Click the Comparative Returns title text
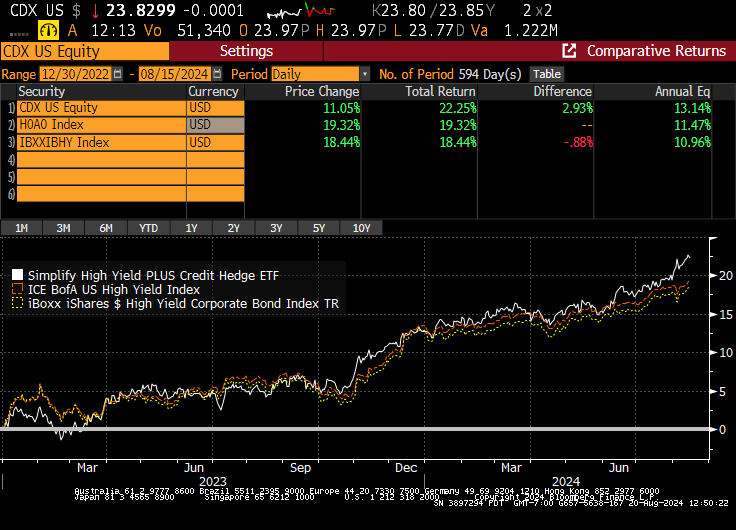736x530 pixels. pos(656,51)
